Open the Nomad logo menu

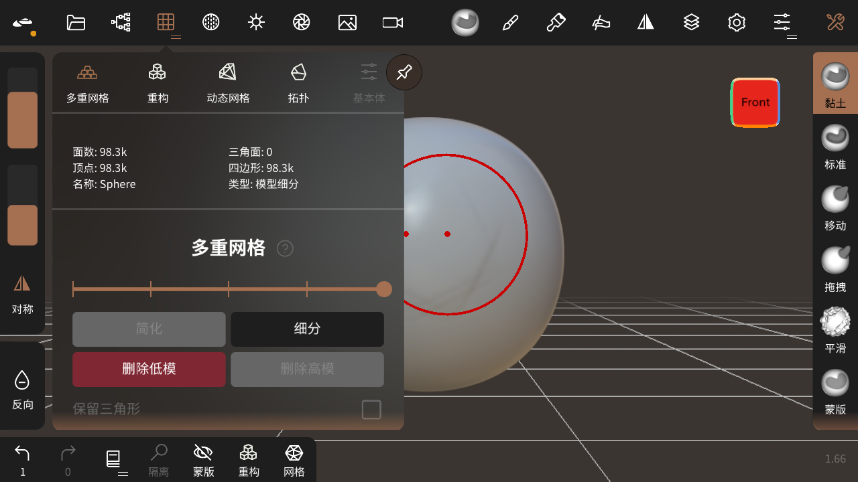(x=23, y=23)
